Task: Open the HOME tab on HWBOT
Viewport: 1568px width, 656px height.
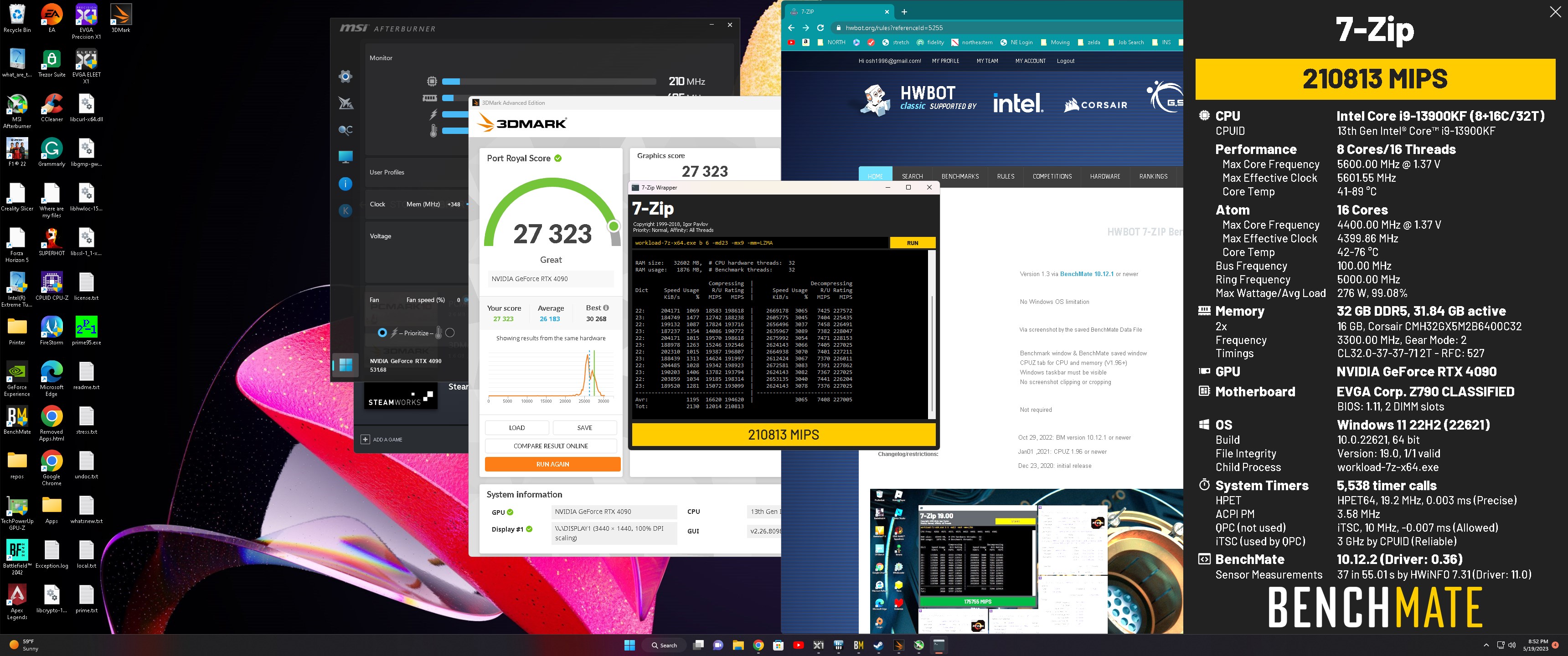Action: (x=875, y=176)
